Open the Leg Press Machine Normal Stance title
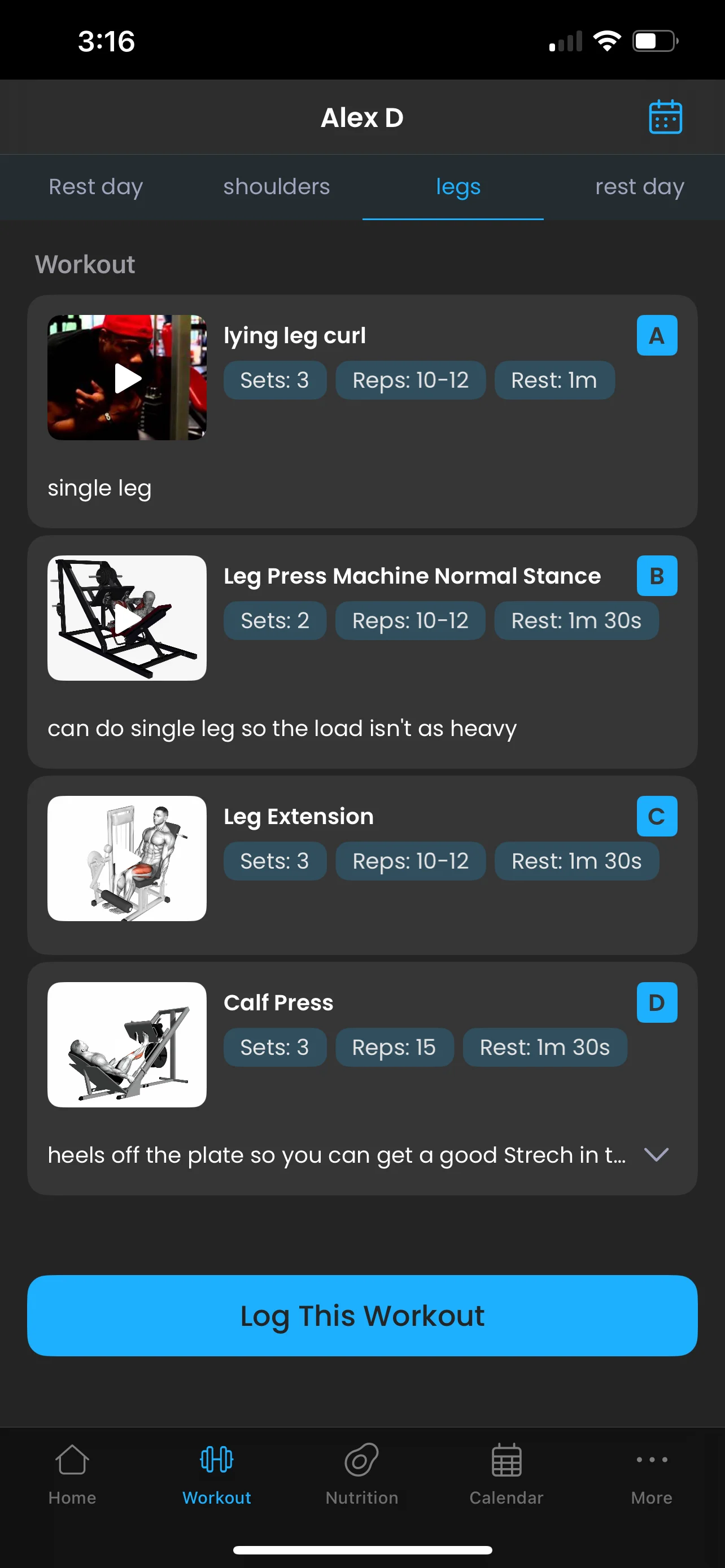725x1568 pixels. click(412, 576)
